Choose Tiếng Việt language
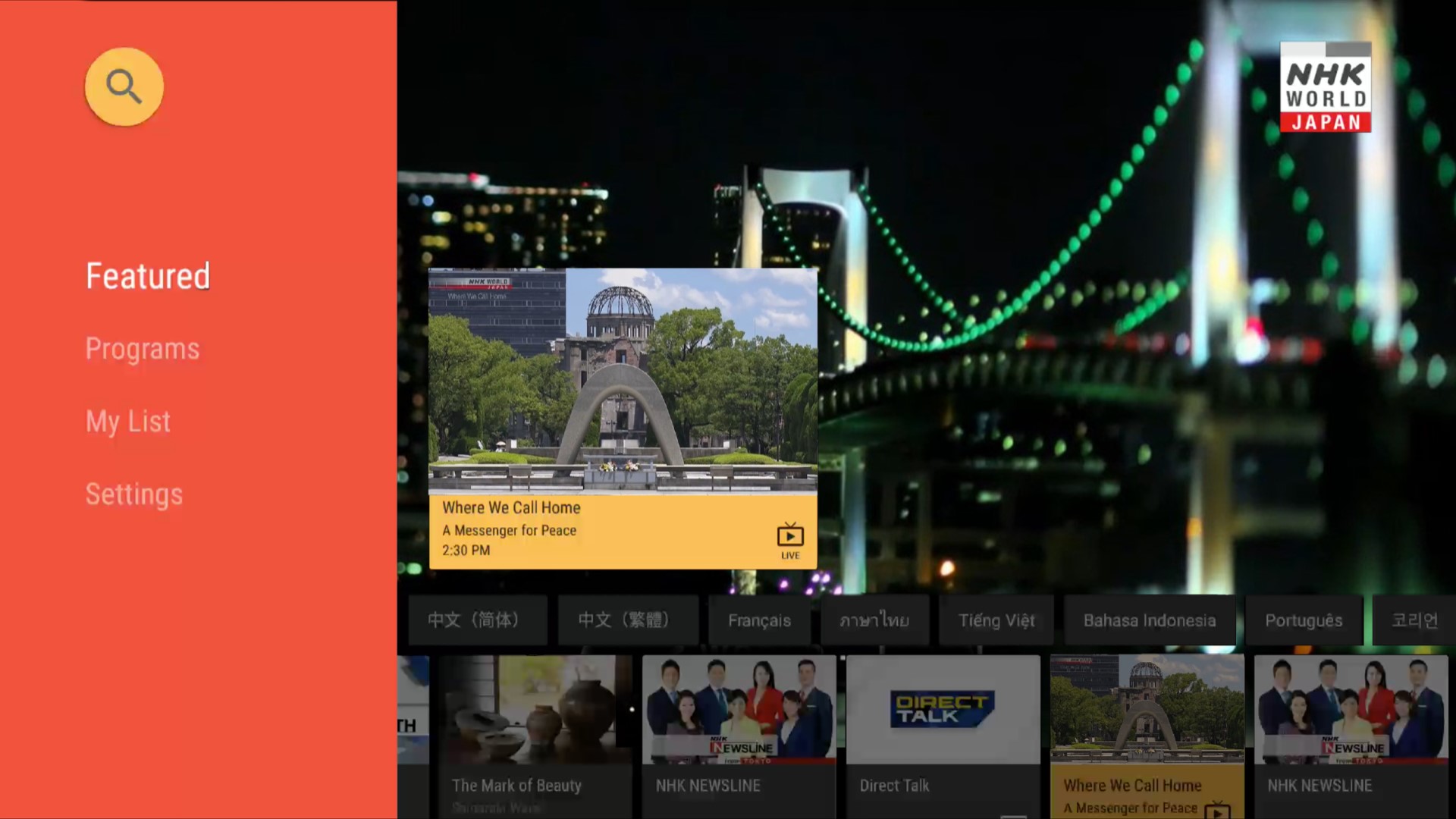1456x819 pixels. point(996,620)
